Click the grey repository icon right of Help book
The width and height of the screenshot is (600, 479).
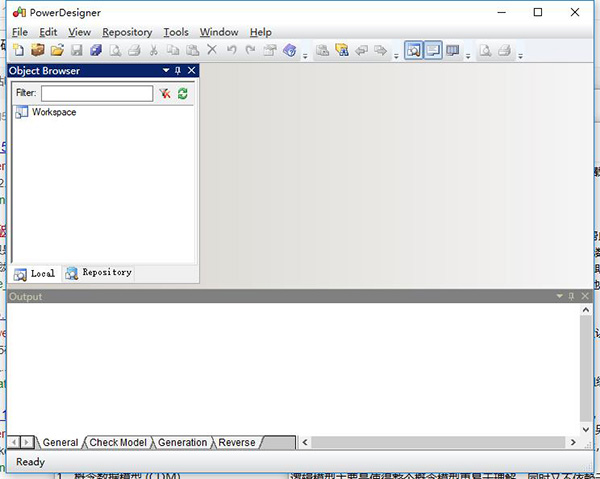pos(323,50)
